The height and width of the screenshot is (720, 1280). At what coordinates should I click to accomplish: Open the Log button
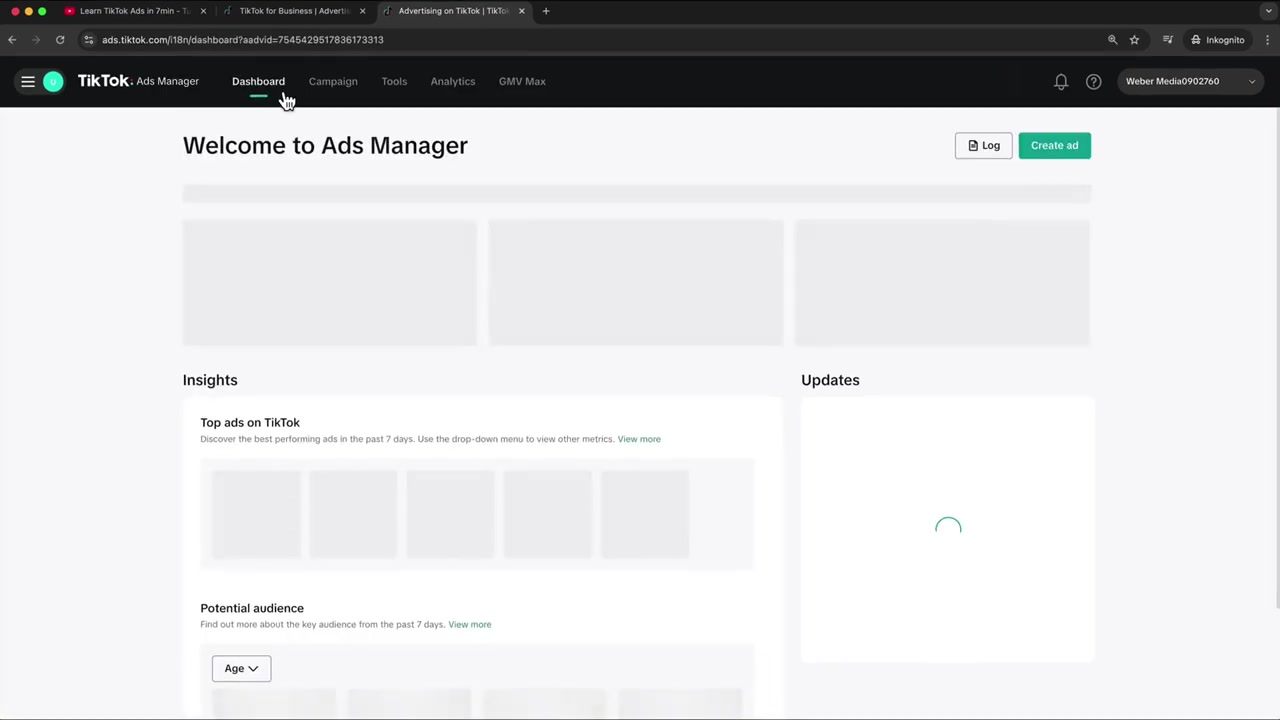coord(983,145)
